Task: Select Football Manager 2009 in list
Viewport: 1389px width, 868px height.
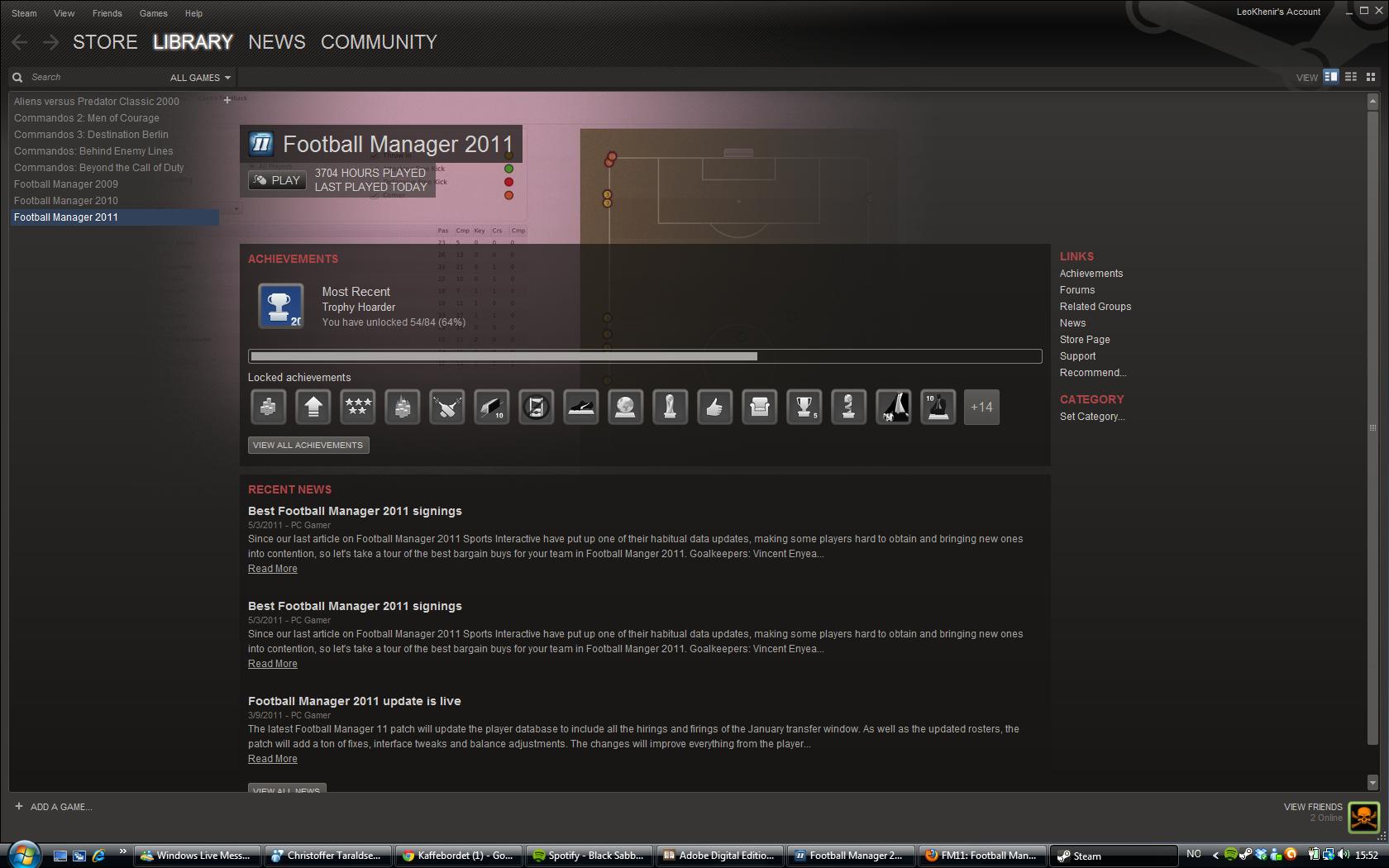Action: 65,184
